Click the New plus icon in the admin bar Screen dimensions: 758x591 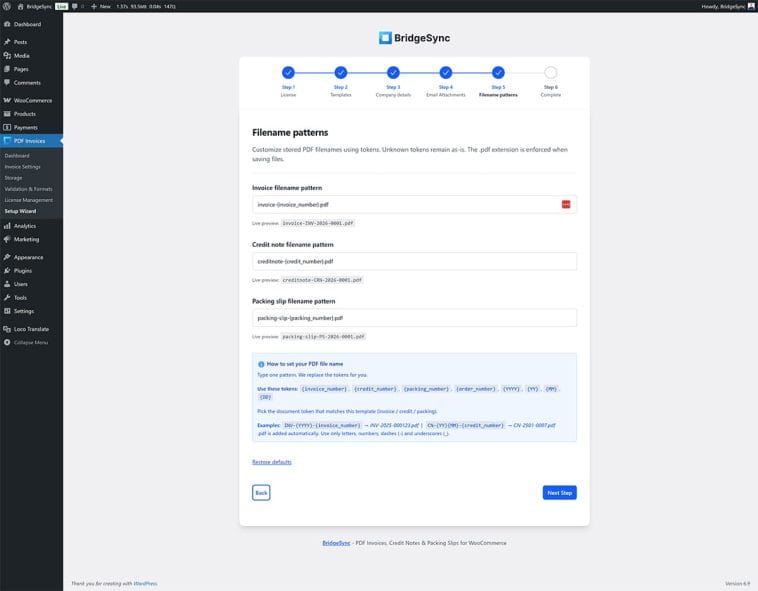pyautogui.click(x=94, y=6)
